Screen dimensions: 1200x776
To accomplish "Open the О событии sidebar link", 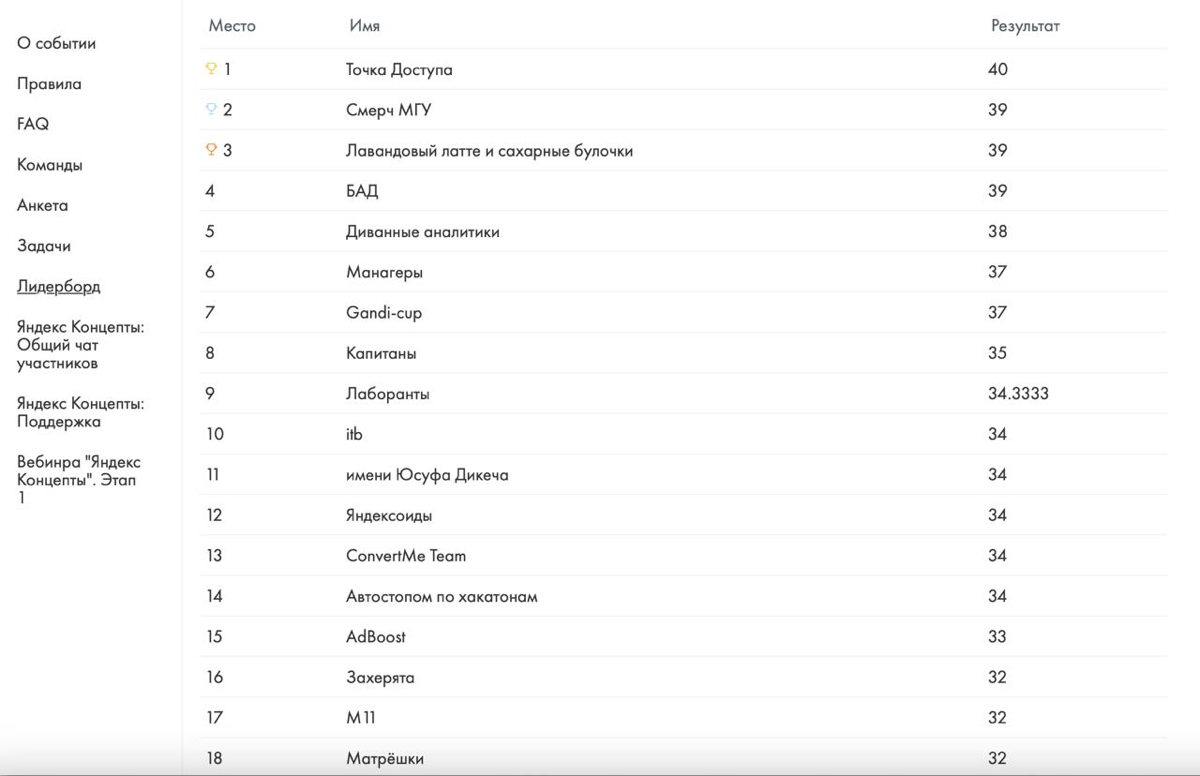I will pyautogui.click(x=57, y=43).
